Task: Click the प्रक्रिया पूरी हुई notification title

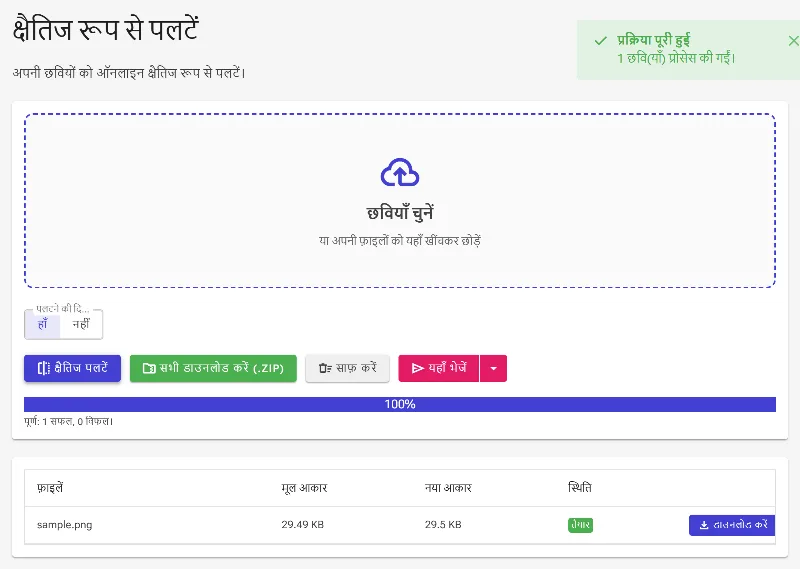Action: pos(654,39)
